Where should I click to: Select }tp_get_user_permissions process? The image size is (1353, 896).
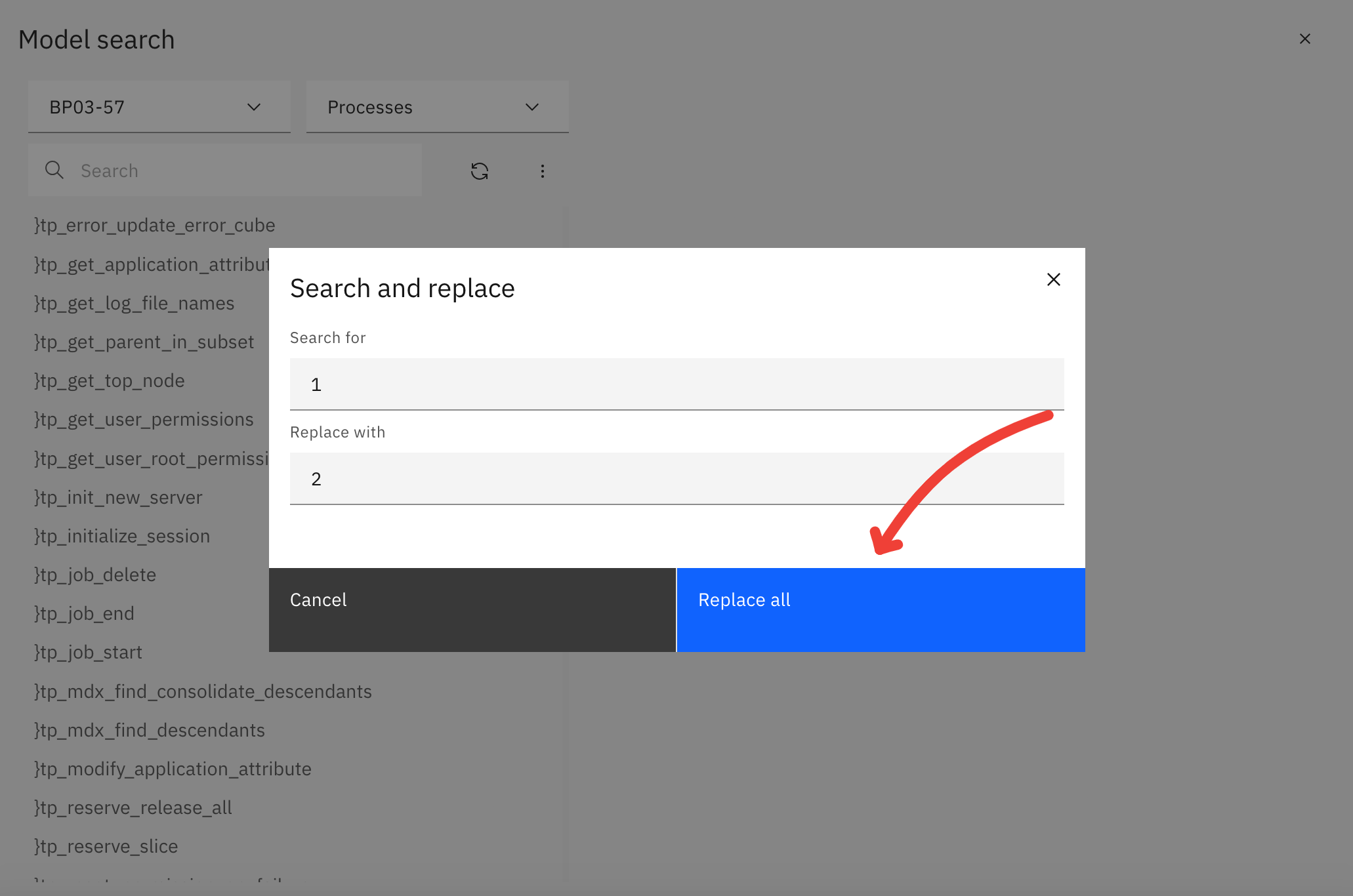coord(144,420)
